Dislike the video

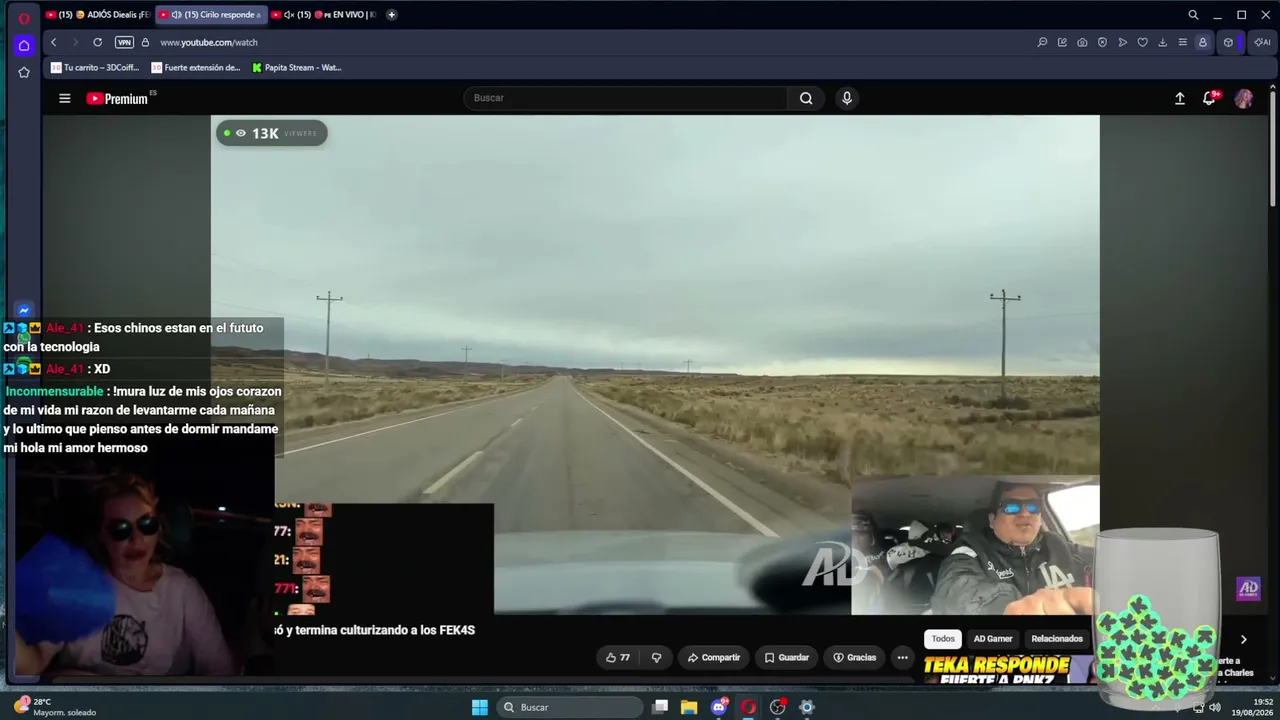(x=657, y=657)
